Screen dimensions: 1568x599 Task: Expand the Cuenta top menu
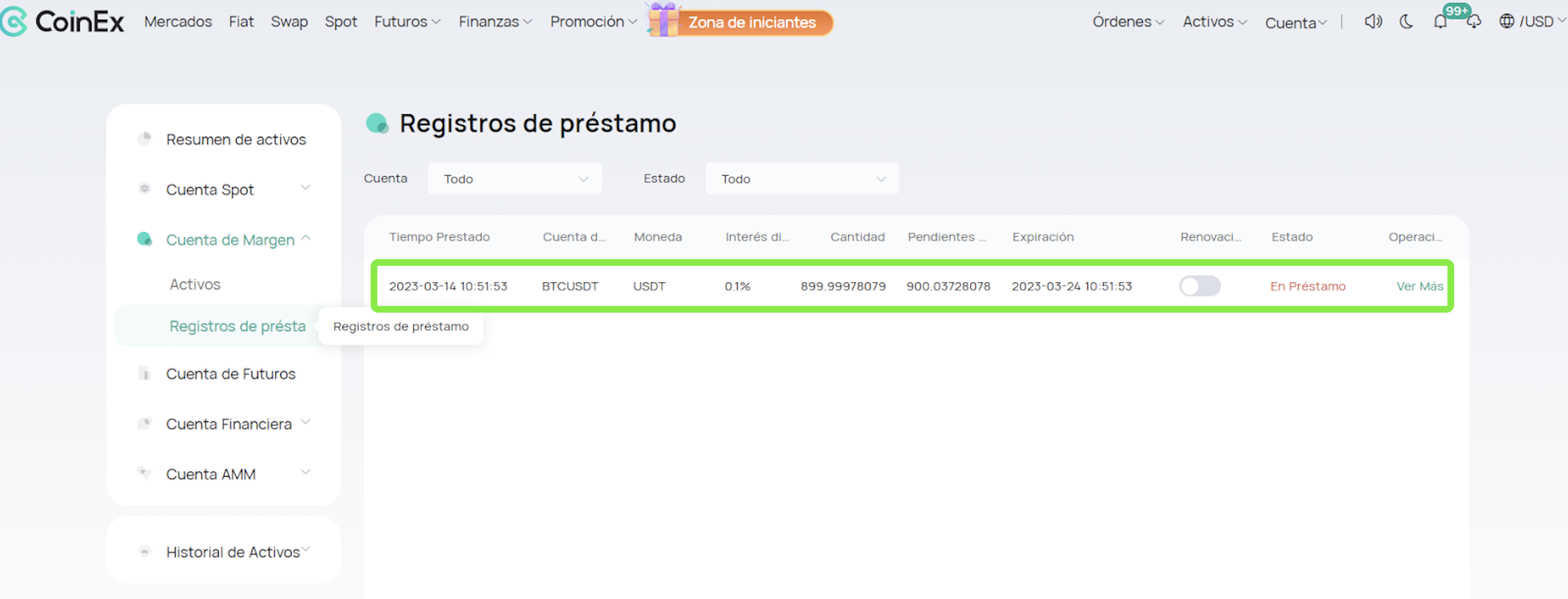[x=1295, y=23]
